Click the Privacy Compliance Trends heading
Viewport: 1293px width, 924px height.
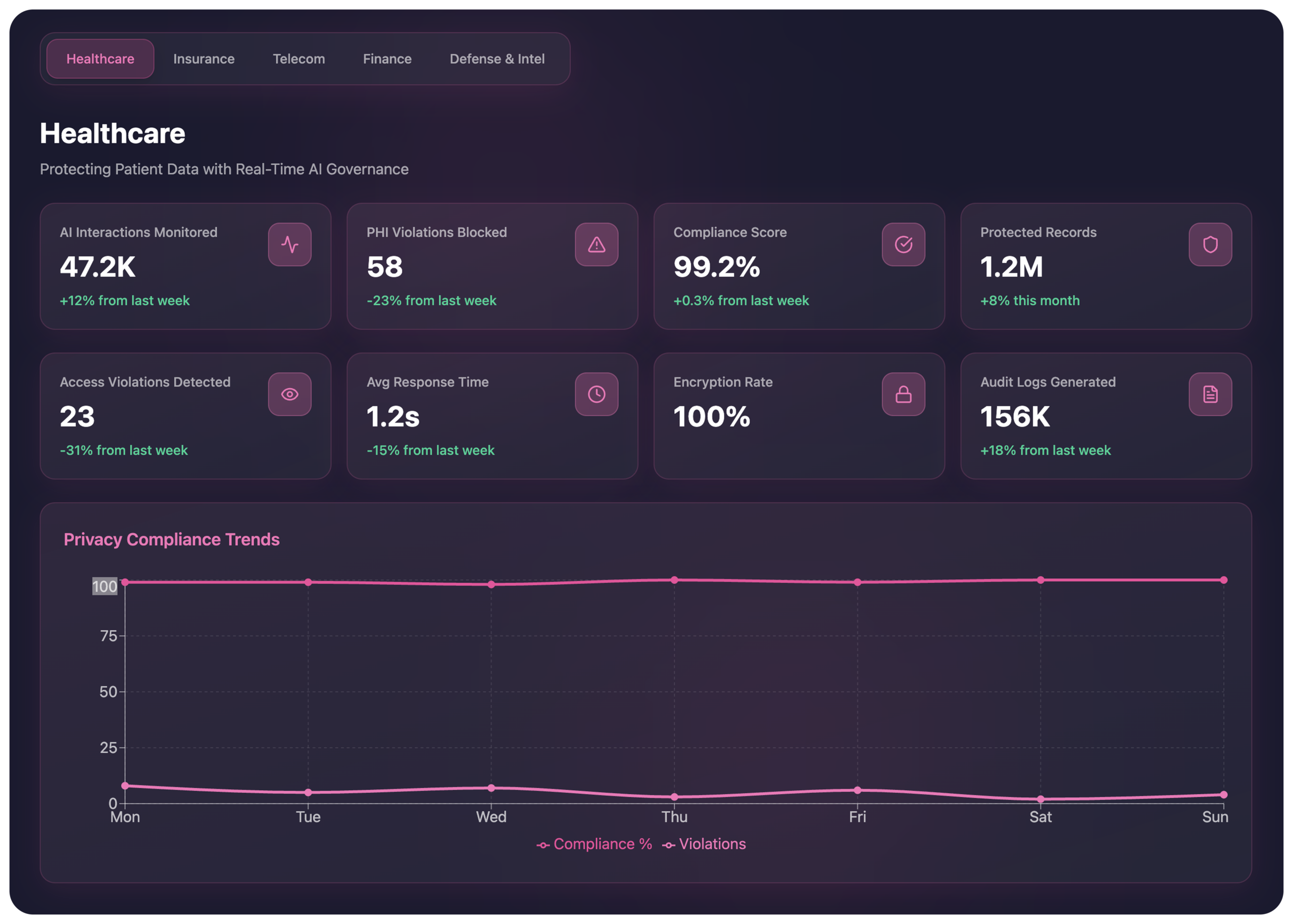coord(171,540)
